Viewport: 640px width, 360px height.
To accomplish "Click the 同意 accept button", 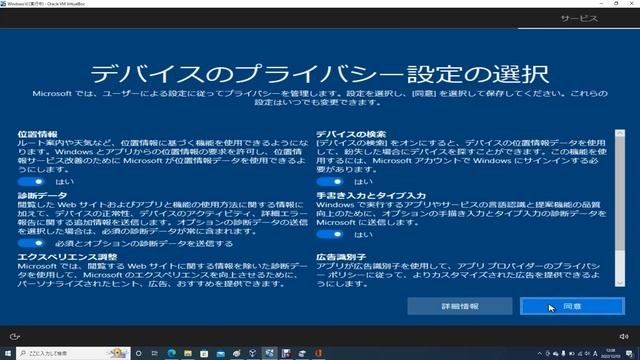I will tap(572, 306).
